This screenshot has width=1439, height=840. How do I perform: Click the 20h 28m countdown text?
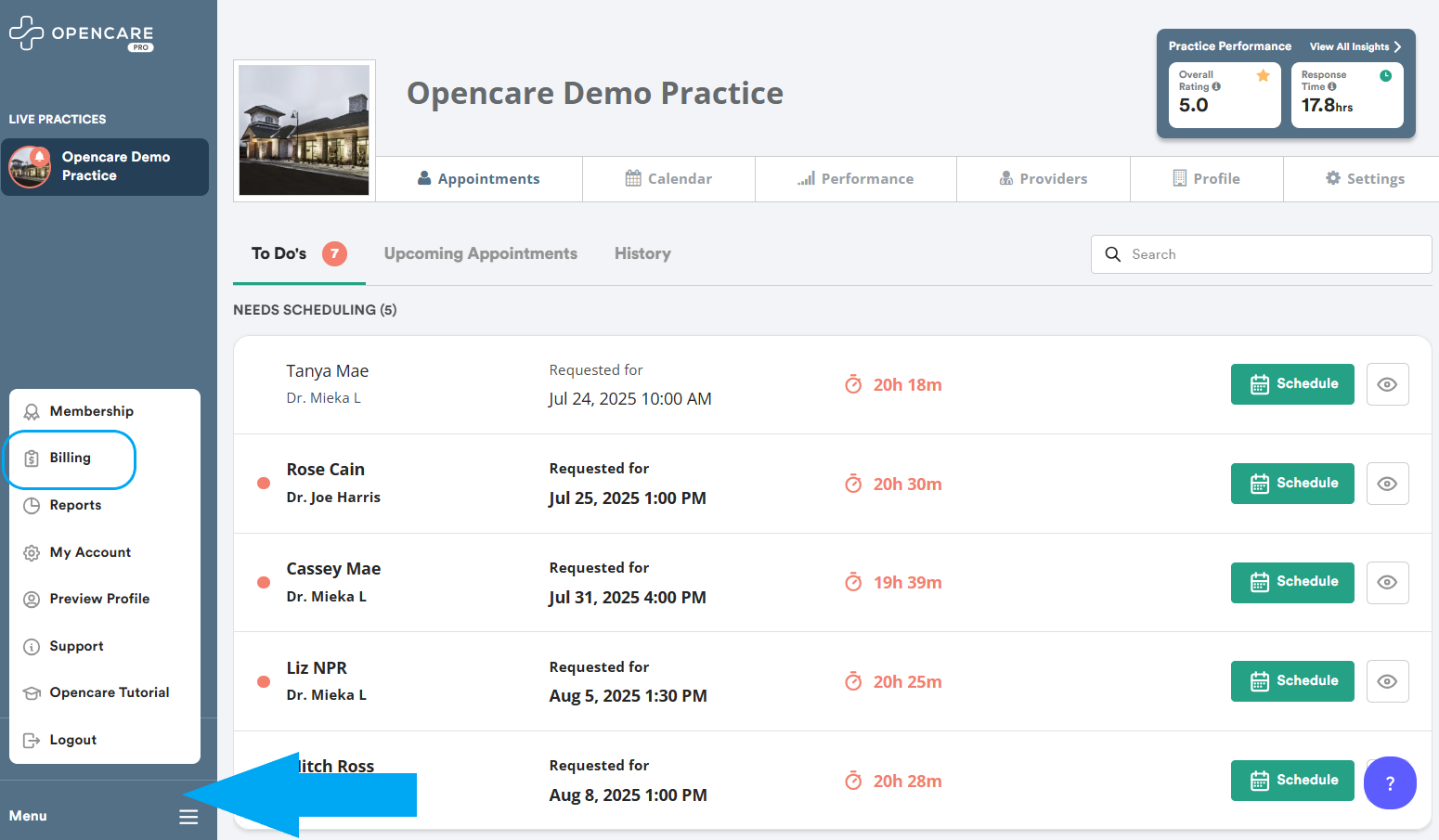click(x=908, y=782)
